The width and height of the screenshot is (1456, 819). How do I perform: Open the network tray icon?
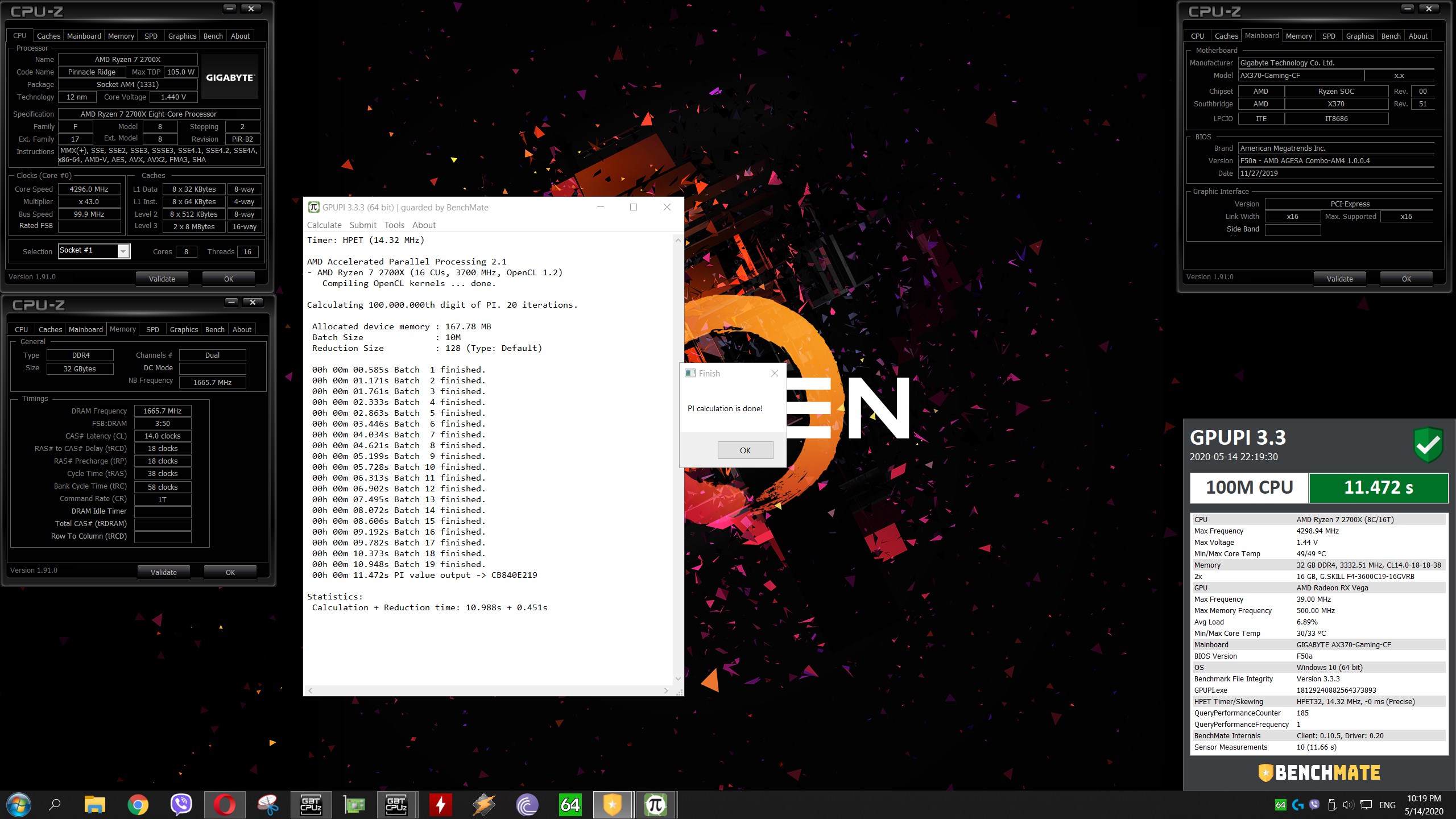tap(1366, 805)
